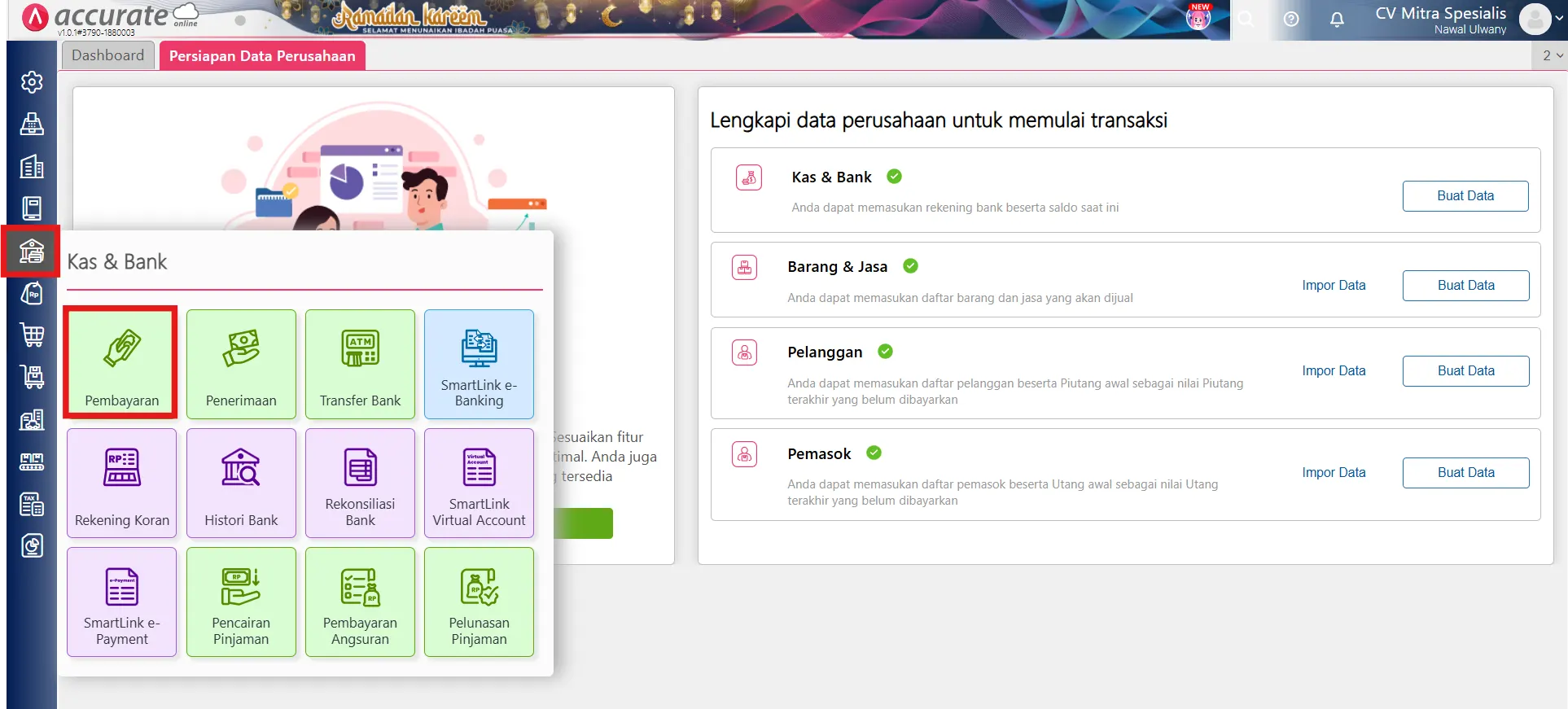This screenshot has height=709, width=1568.
Task: Click the Pemasok row icon
Action: tap(744, 454)
